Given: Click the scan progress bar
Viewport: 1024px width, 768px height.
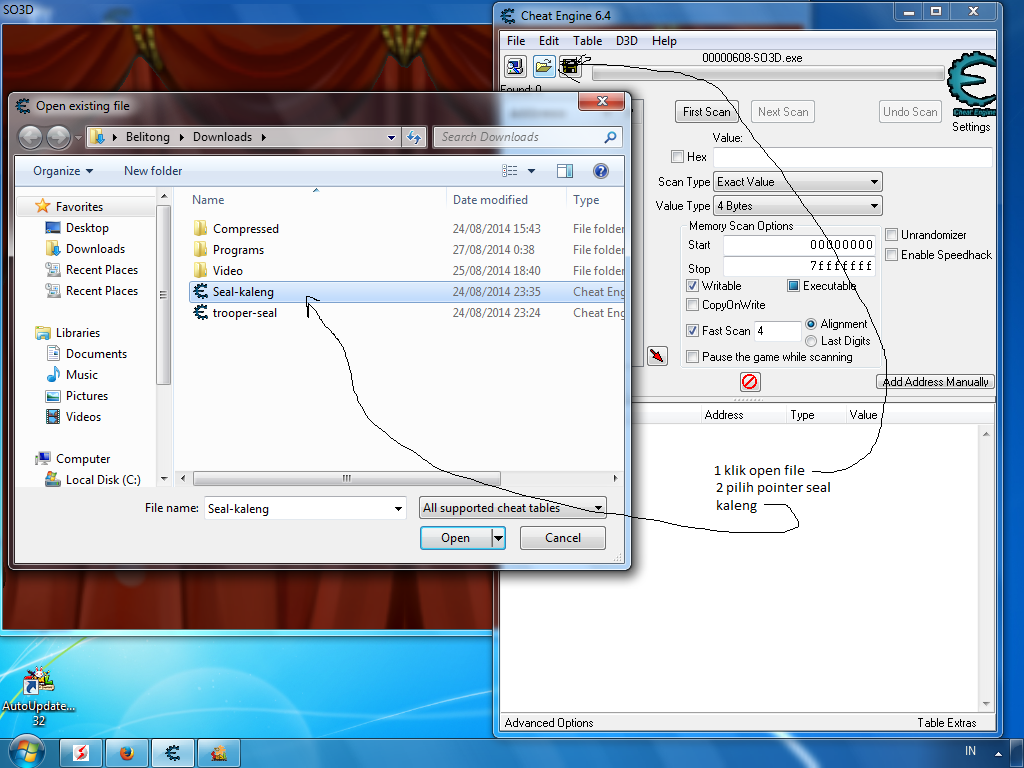Looking at the screenshot, I should pyautogui.click(x=768, y=73).
